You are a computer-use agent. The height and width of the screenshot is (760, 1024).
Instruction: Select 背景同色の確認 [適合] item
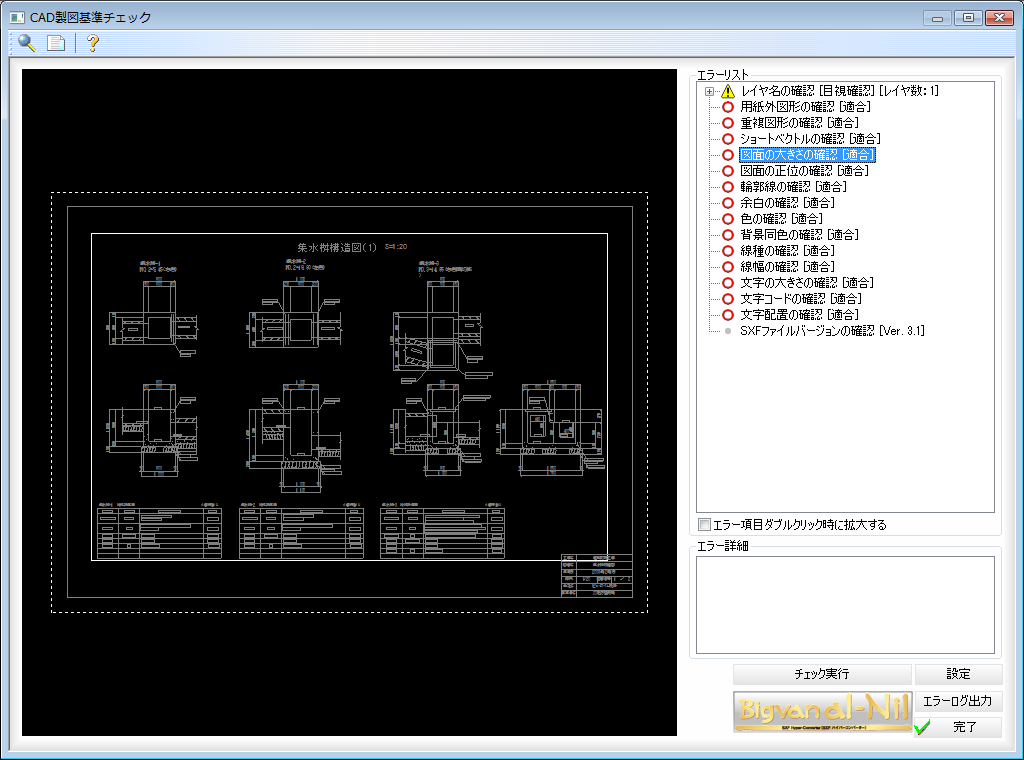pyautogui.click(x=799, y=235)
